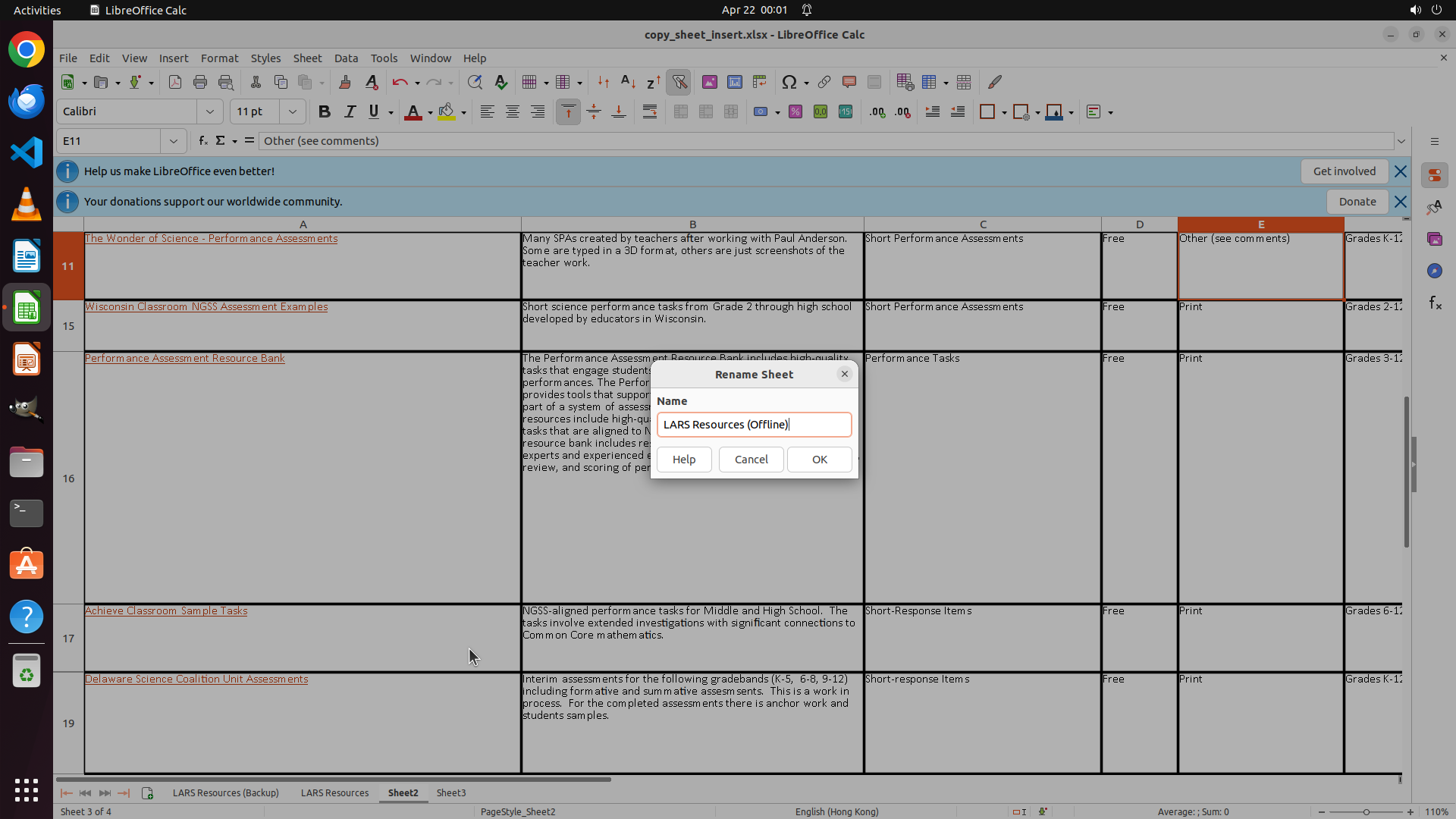Image resolution: width=1456 pixels, height=819 pixels.
Task: Click the background color highlight swatch
Action: (447, 112)
